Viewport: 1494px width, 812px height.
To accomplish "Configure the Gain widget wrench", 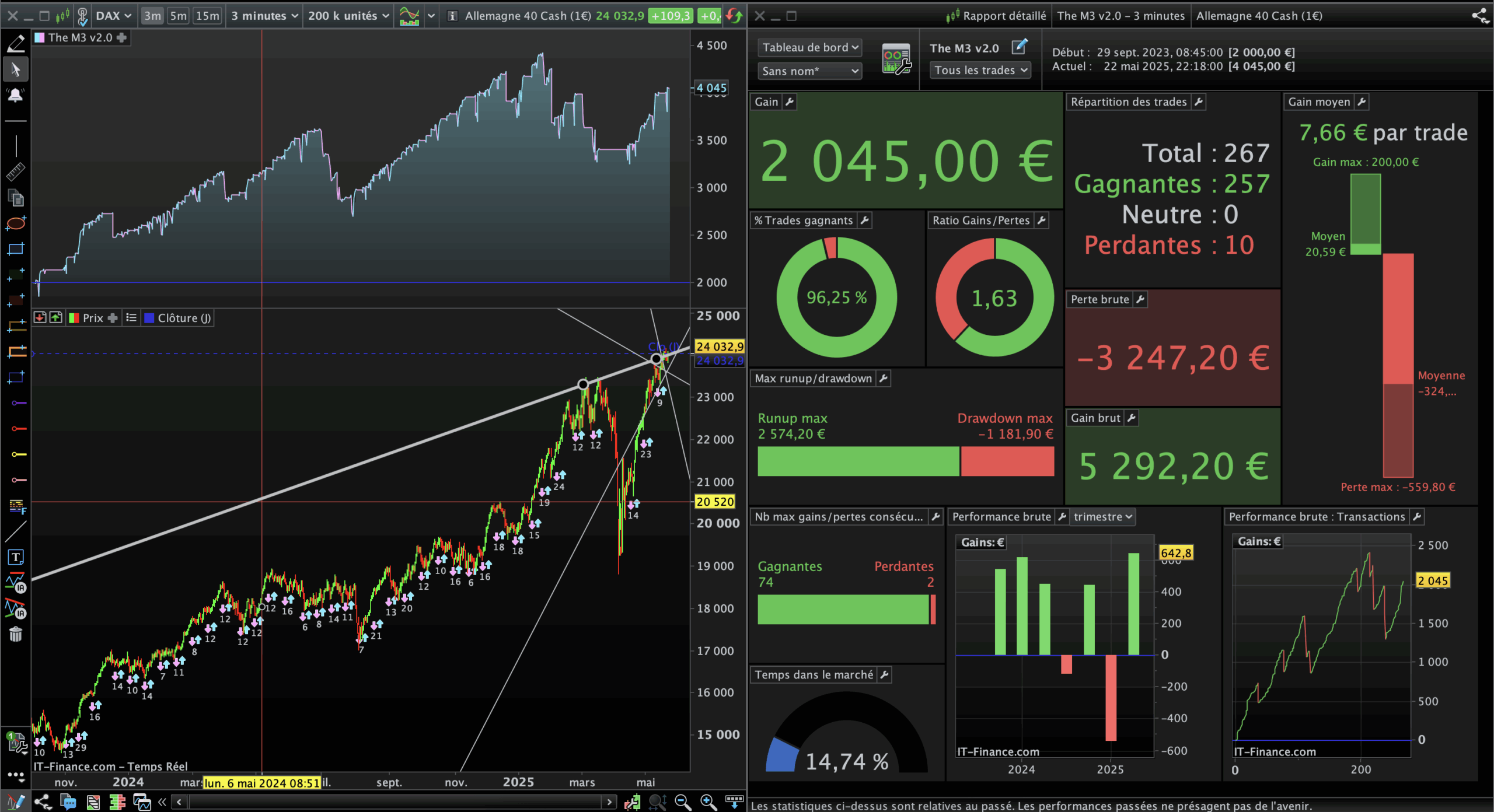I will (790, 101).
